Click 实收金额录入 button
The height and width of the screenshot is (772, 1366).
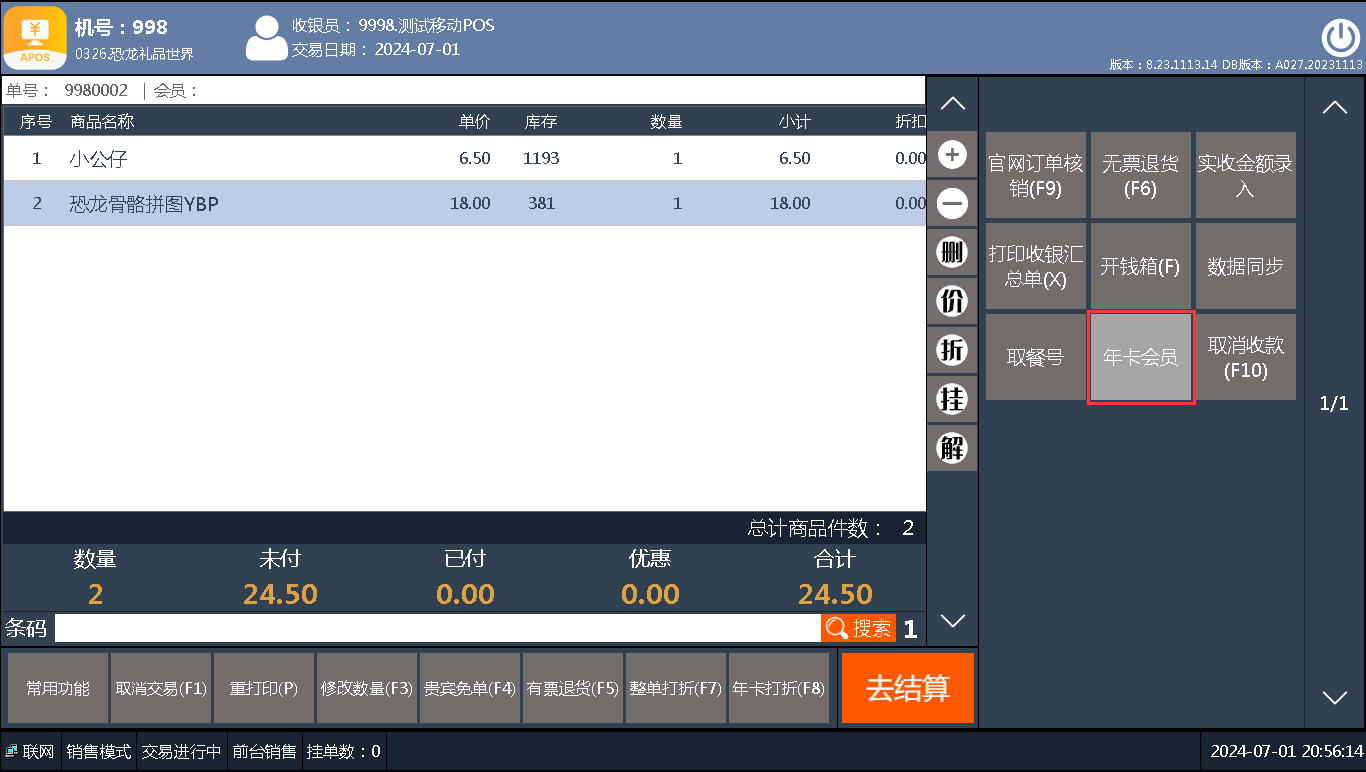click(x=1246, y=175)
